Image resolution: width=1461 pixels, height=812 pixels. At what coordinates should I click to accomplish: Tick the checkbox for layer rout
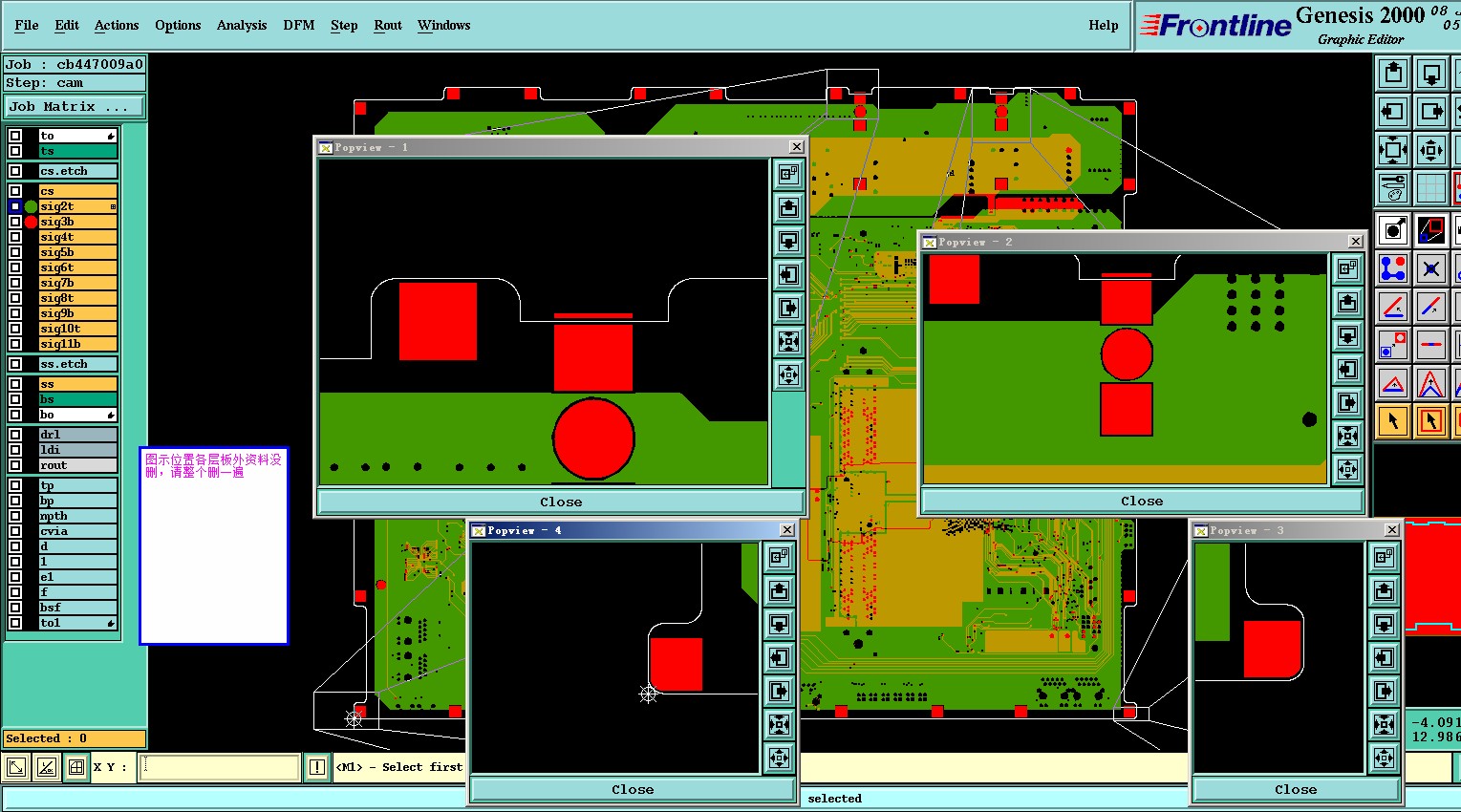pyautogui.click(x=15, y=465)
